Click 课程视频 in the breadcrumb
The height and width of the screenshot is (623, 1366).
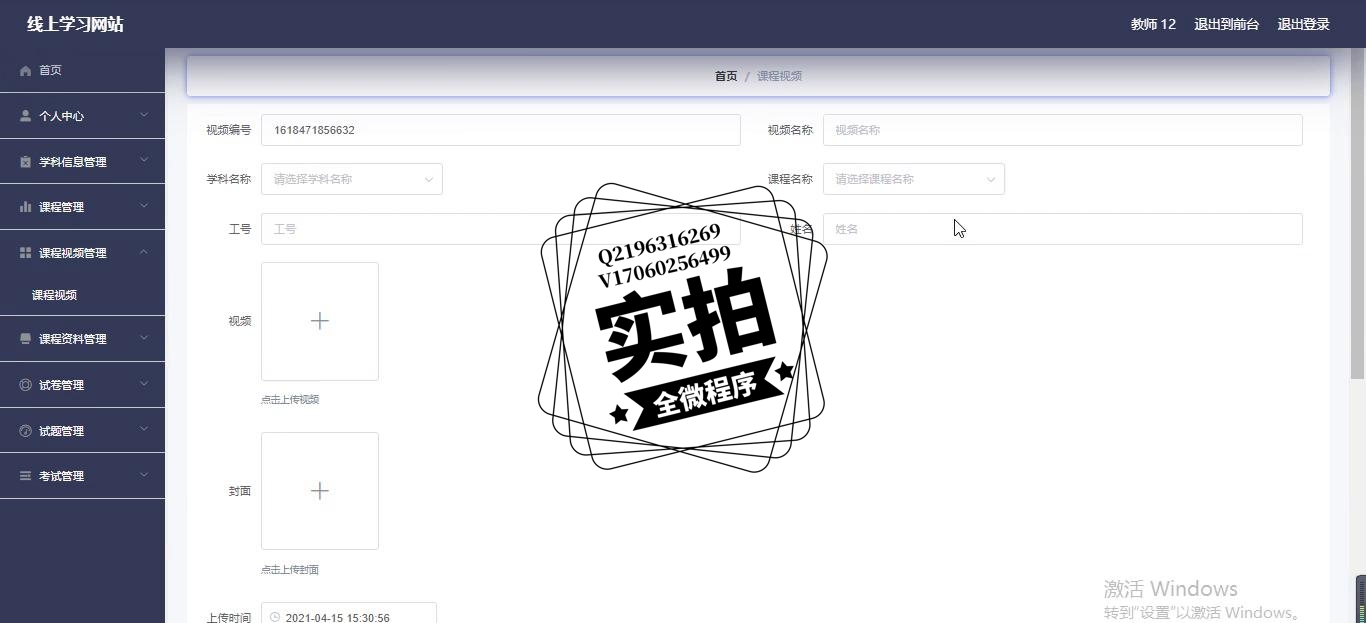pyautogui.click(x=779, y=76)
